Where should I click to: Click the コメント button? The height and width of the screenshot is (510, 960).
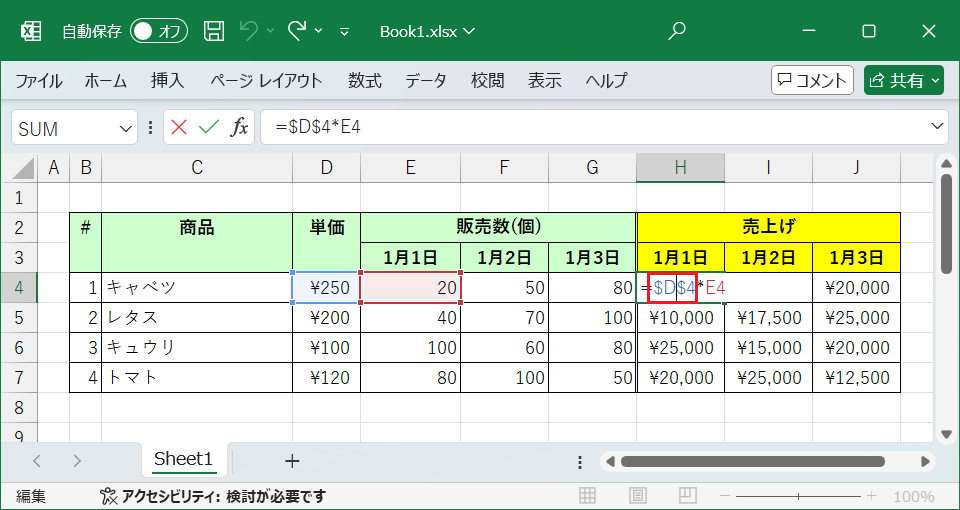[x=812, y=81]
